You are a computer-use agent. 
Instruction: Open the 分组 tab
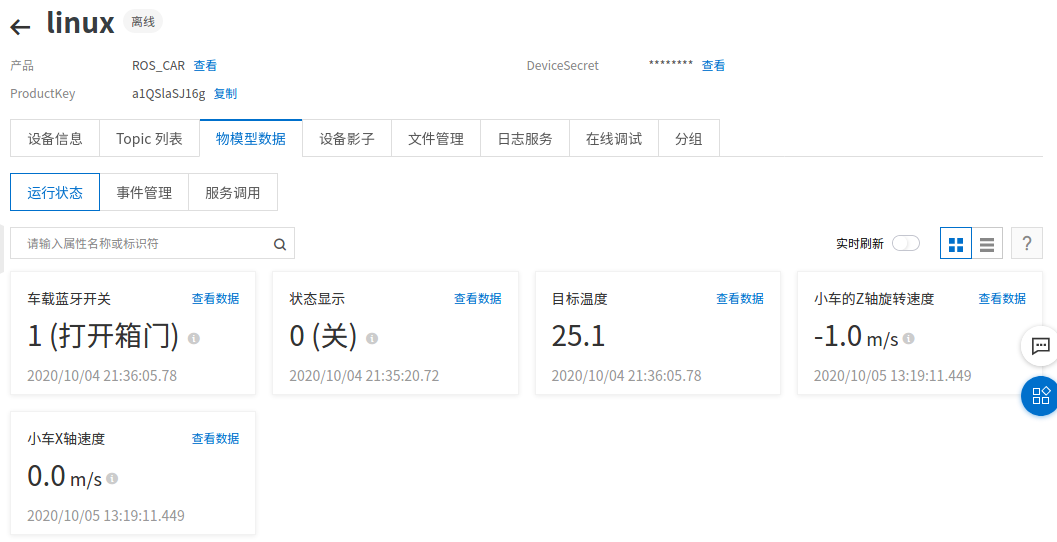point(688,138)
